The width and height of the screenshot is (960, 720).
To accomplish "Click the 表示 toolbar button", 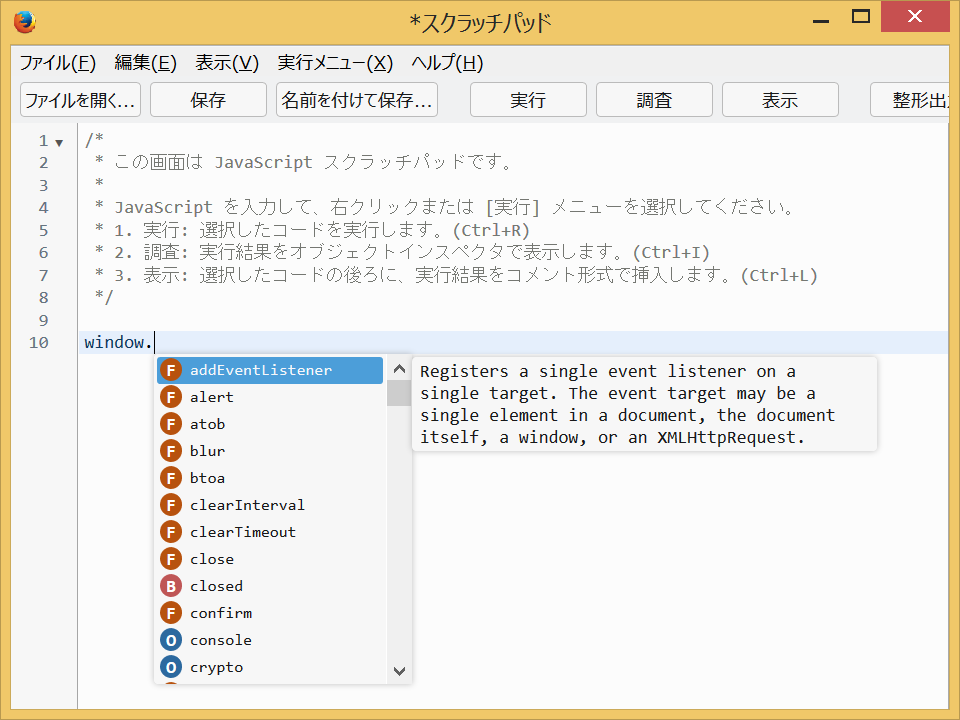I will click(x=780, y=100).
